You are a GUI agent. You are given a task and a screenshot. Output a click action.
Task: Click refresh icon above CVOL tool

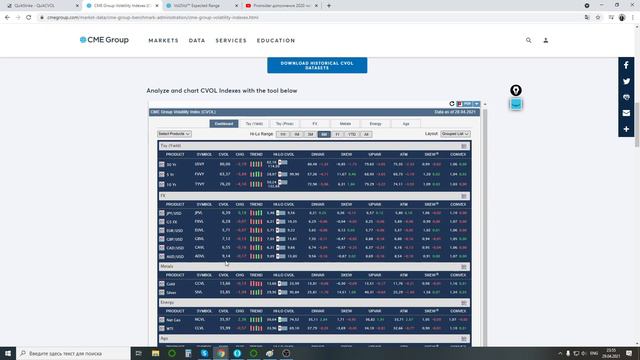452,104
